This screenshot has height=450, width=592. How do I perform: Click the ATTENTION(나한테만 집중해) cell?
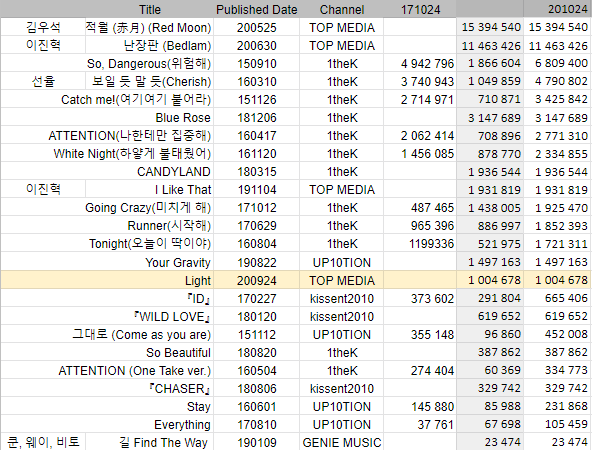[x=107, y=136]
